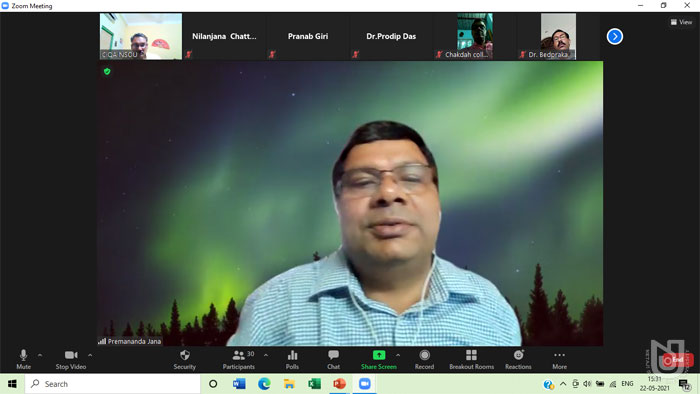This screenshot has height=394, width=700.
Task: Click the green encryption shield icon
Action: tap(107, 71)
